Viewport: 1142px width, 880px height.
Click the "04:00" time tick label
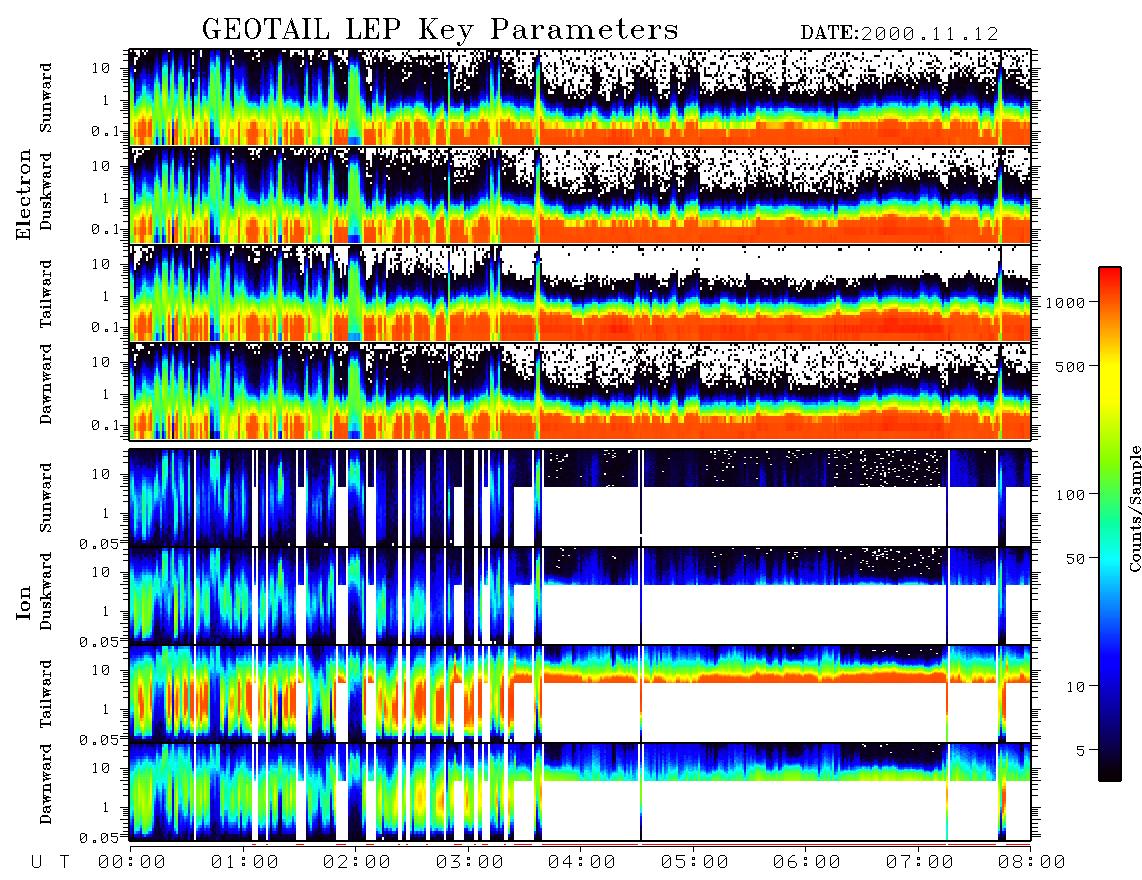(582, 862)
